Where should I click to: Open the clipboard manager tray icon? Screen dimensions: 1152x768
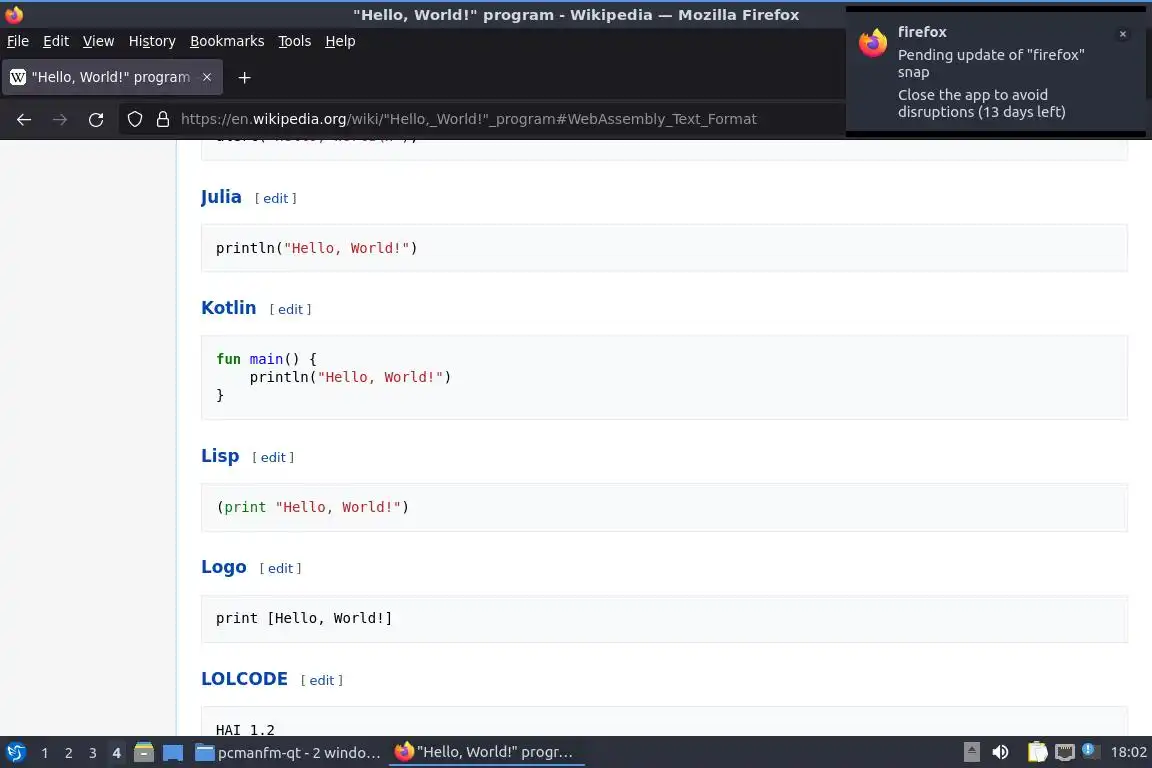click(1037, 753)
